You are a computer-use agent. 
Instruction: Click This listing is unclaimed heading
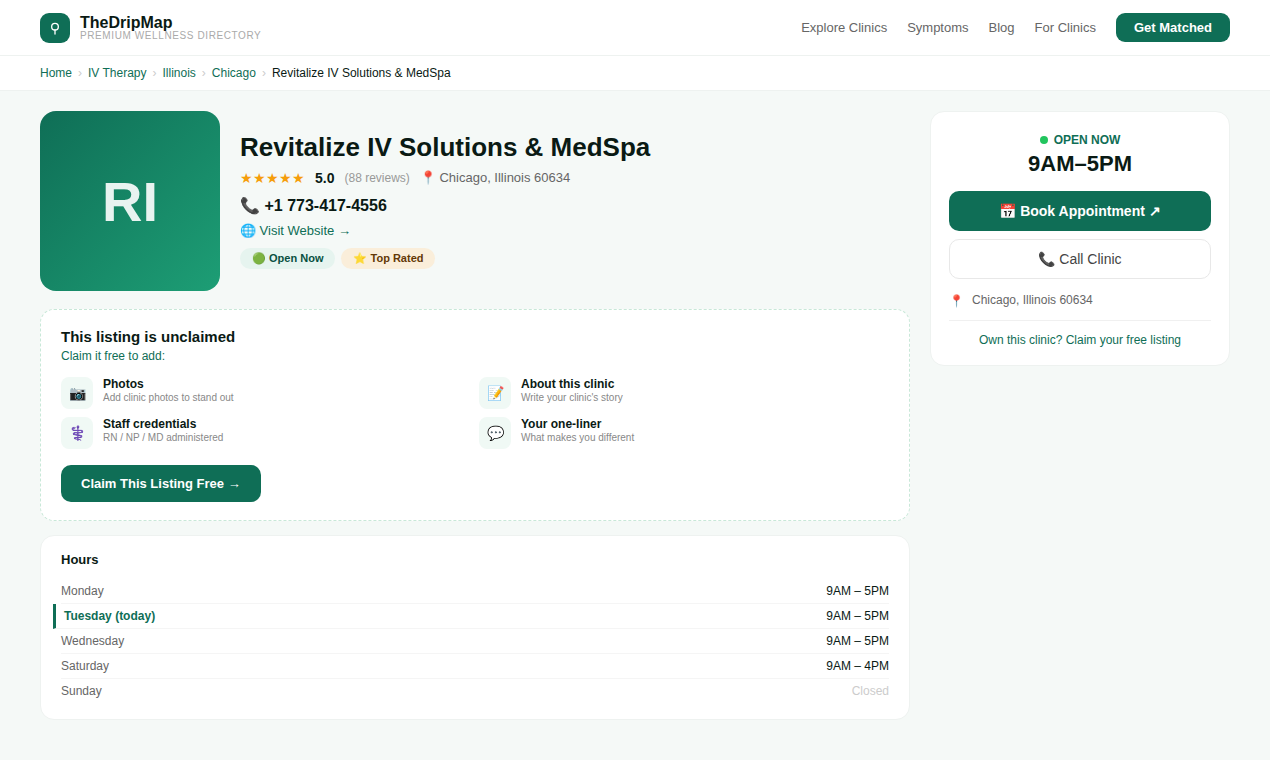point(148,337)
